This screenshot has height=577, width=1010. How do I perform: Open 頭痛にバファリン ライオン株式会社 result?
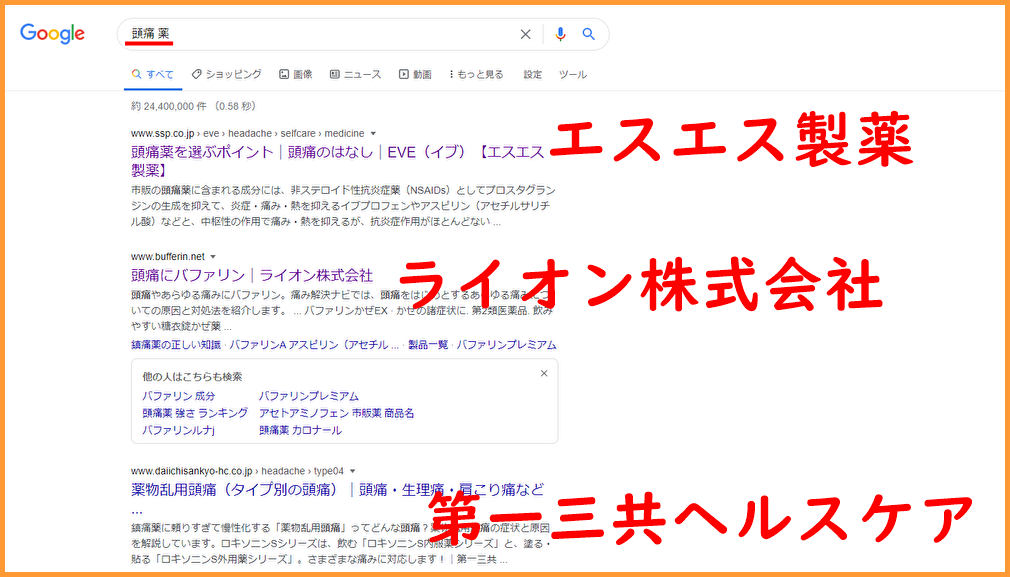pyautogui.click(x=252, y=276)
